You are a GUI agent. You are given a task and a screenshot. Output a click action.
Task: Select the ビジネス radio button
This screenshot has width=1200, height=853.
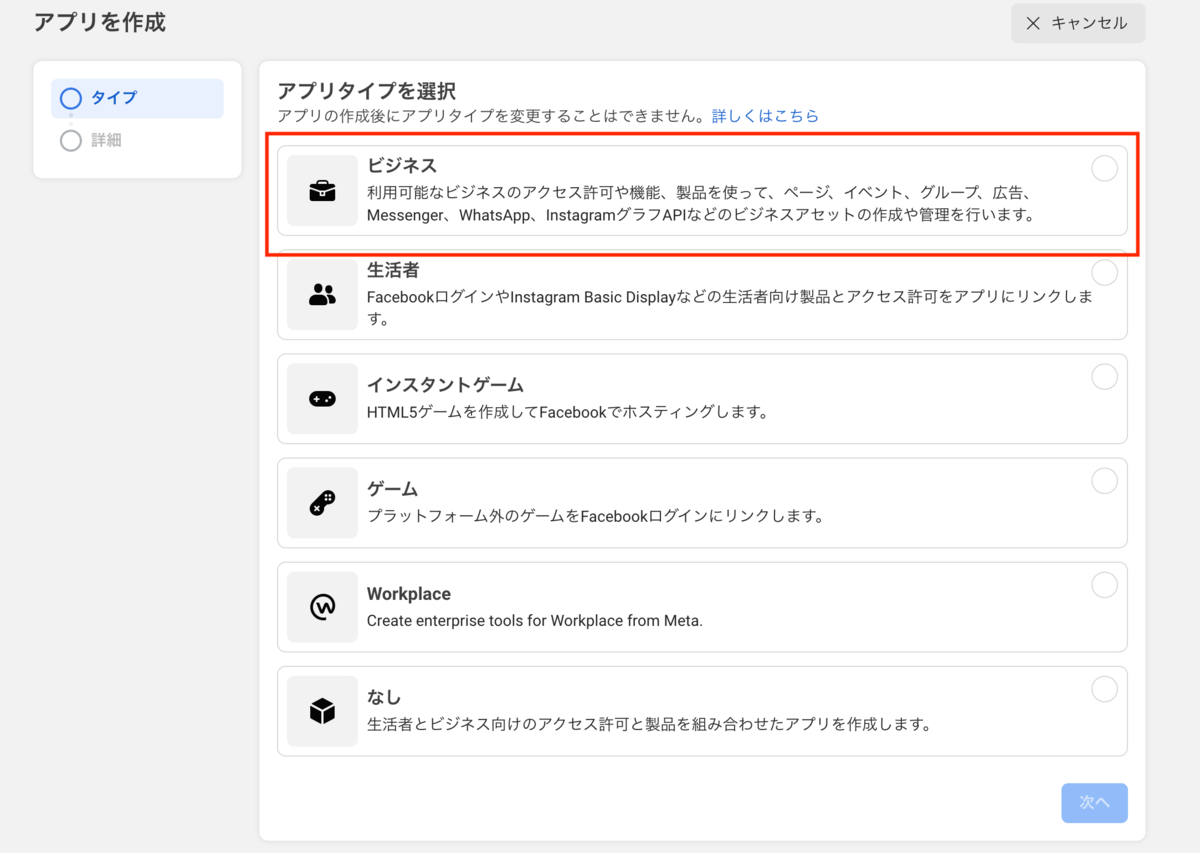click(x=1104, y=169)
